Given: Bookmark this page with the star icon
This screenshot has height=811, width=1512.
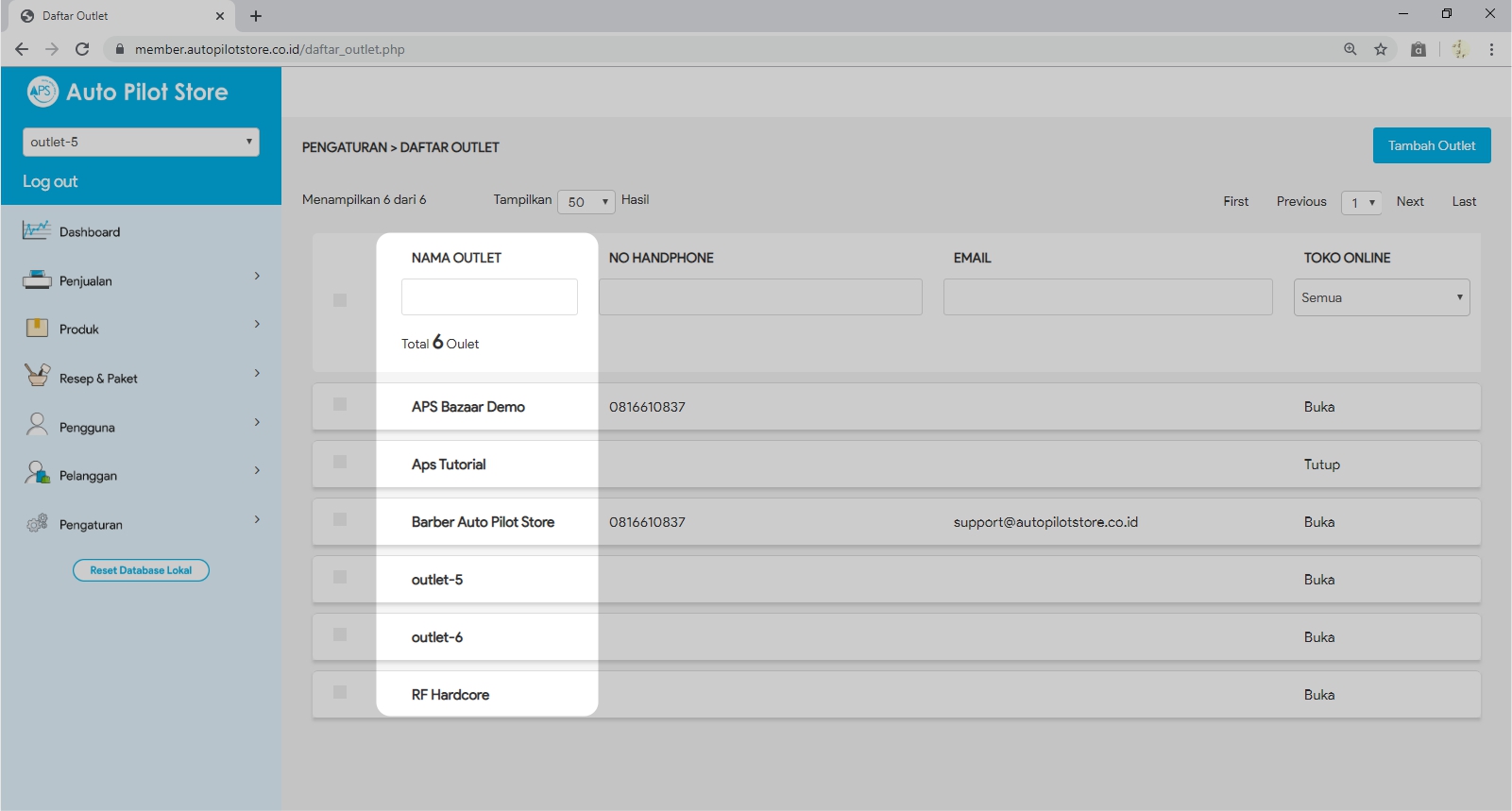Looking at the screenshot, I should click(1381, 49).
